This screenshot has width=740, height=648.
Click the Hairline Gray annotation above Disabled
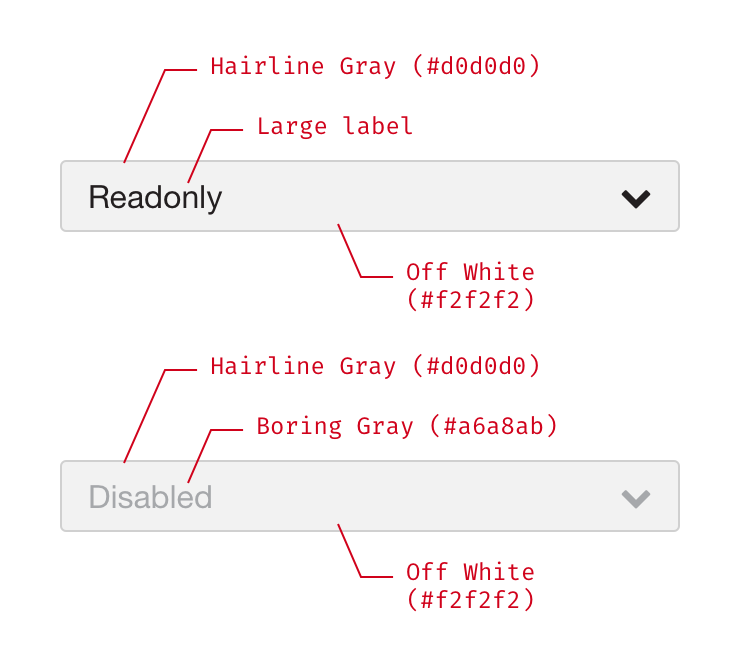[375, 367]
